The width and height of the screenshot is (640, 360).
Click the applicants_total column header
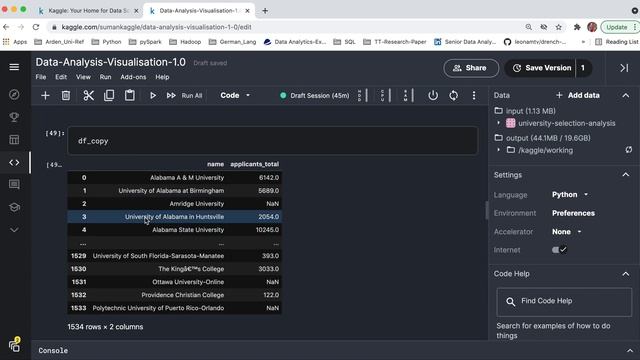[x=255, y=164]
